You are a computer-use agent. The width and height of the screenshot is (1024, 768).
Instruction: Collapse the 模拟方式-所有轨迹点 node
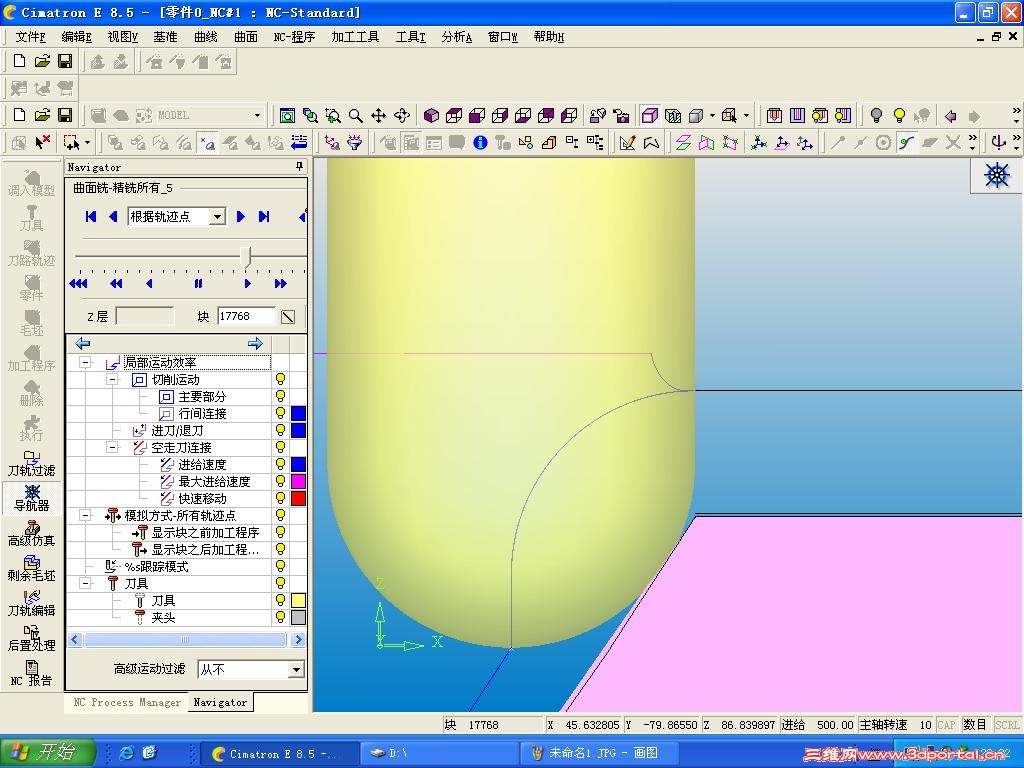coord(85,515)
